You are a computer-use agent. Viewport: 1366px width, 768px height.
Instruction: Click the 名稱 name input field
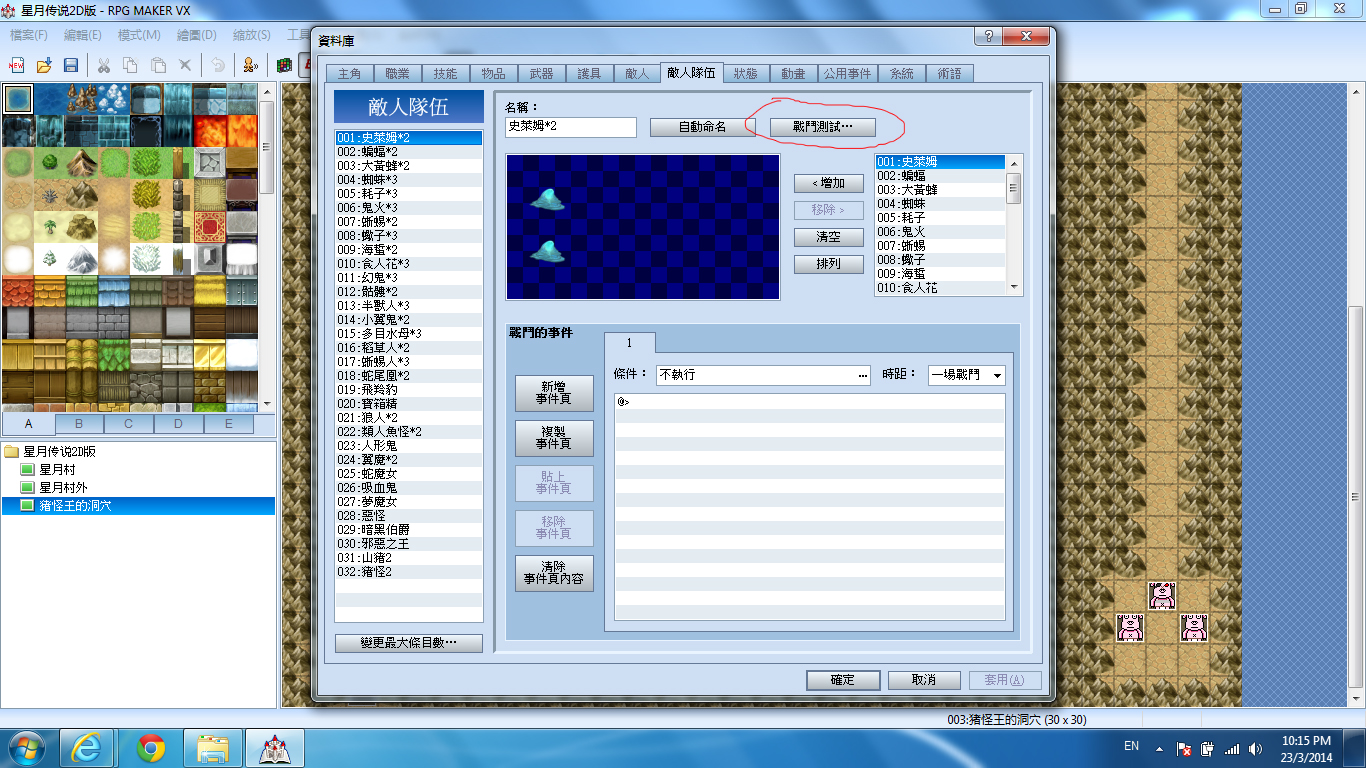click(570, 127)
